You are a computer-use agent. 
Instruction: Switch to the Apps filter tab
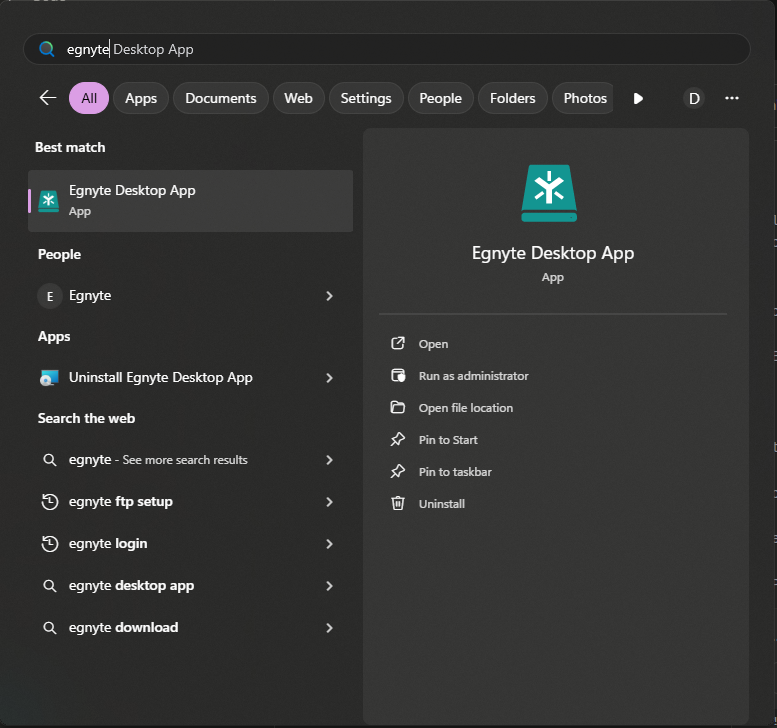click(141, 98)
